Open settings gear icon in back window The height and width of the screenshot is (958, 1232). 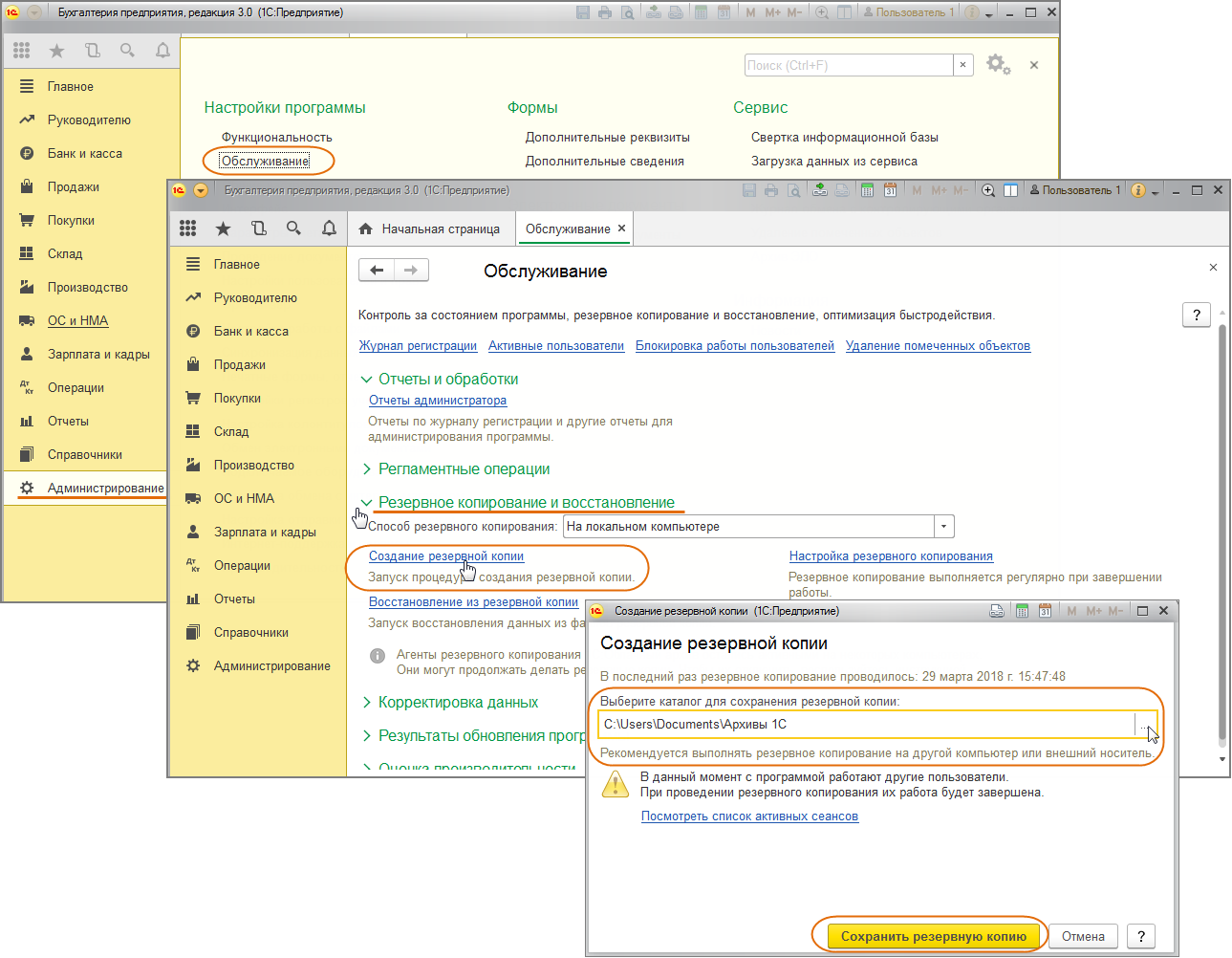pos(998,65)
